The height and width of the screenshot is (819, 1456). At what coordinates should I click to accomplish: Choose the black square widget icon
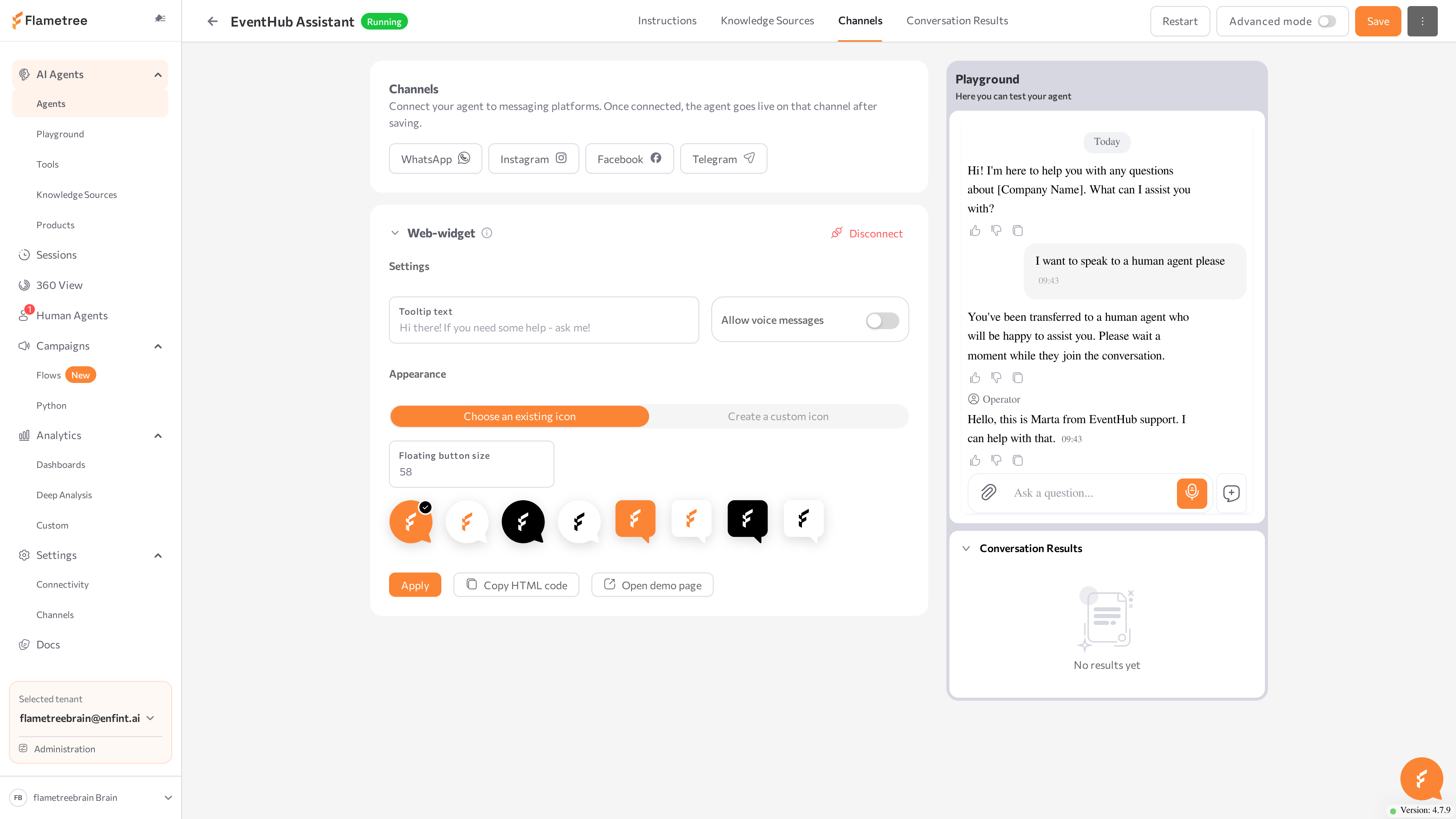[747, 521]
